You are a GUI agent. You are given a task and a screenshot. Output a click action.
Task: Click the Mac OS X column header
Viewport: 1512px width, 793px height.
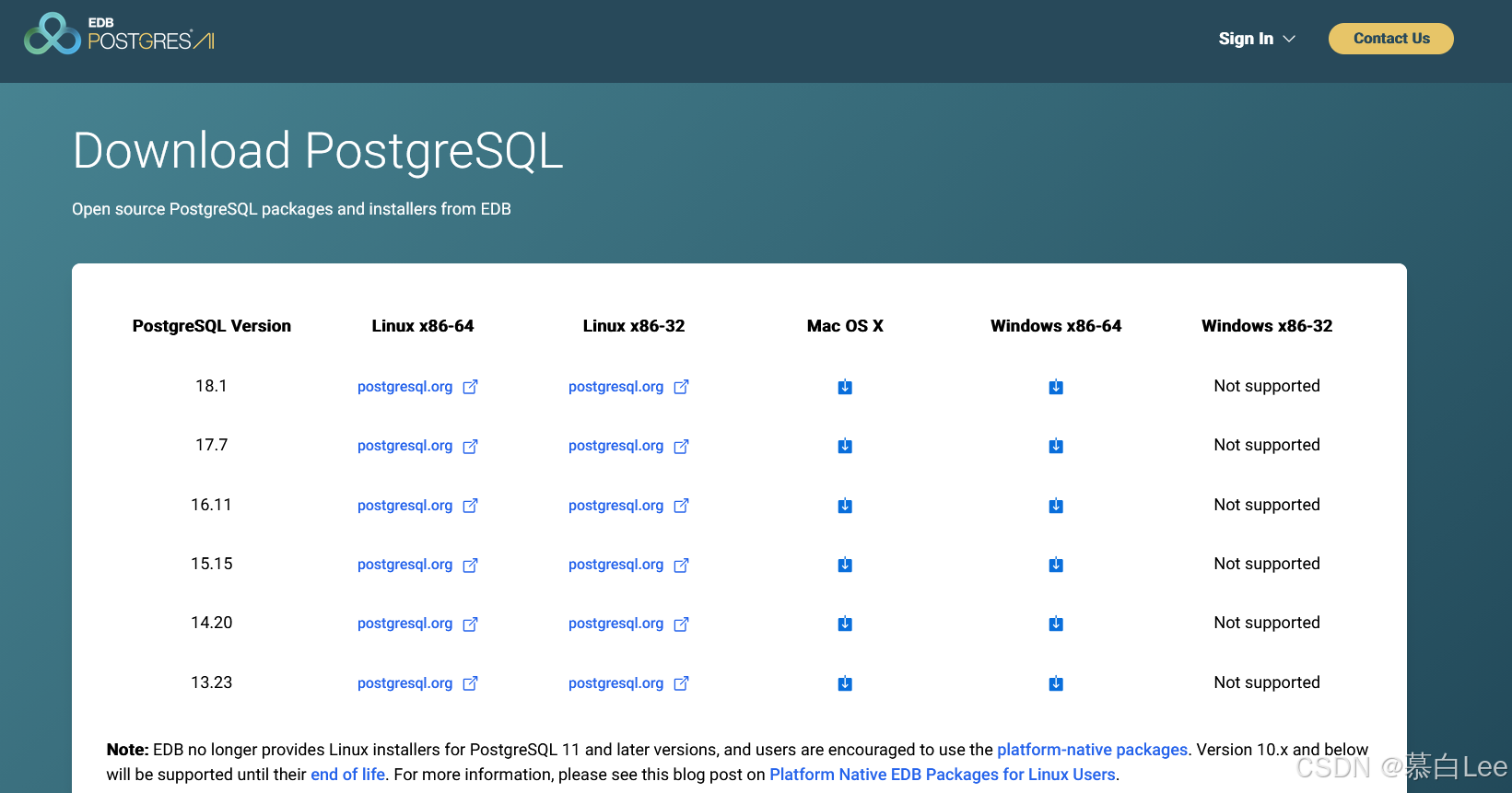[845, 326]
